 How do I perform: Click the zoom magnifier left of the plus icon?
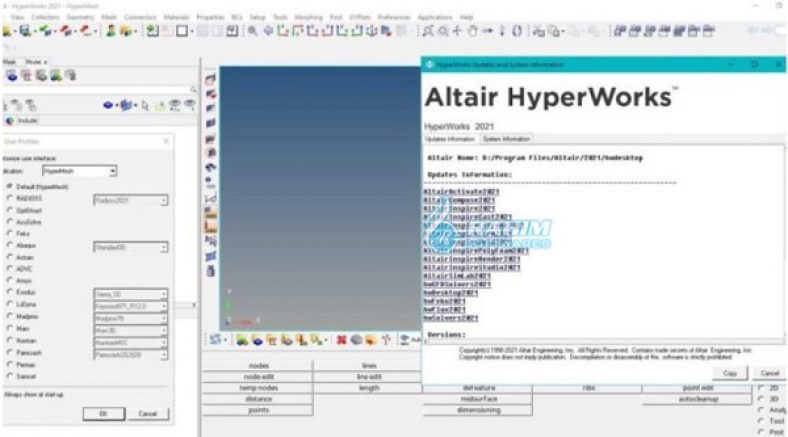[x=443, y=31]
